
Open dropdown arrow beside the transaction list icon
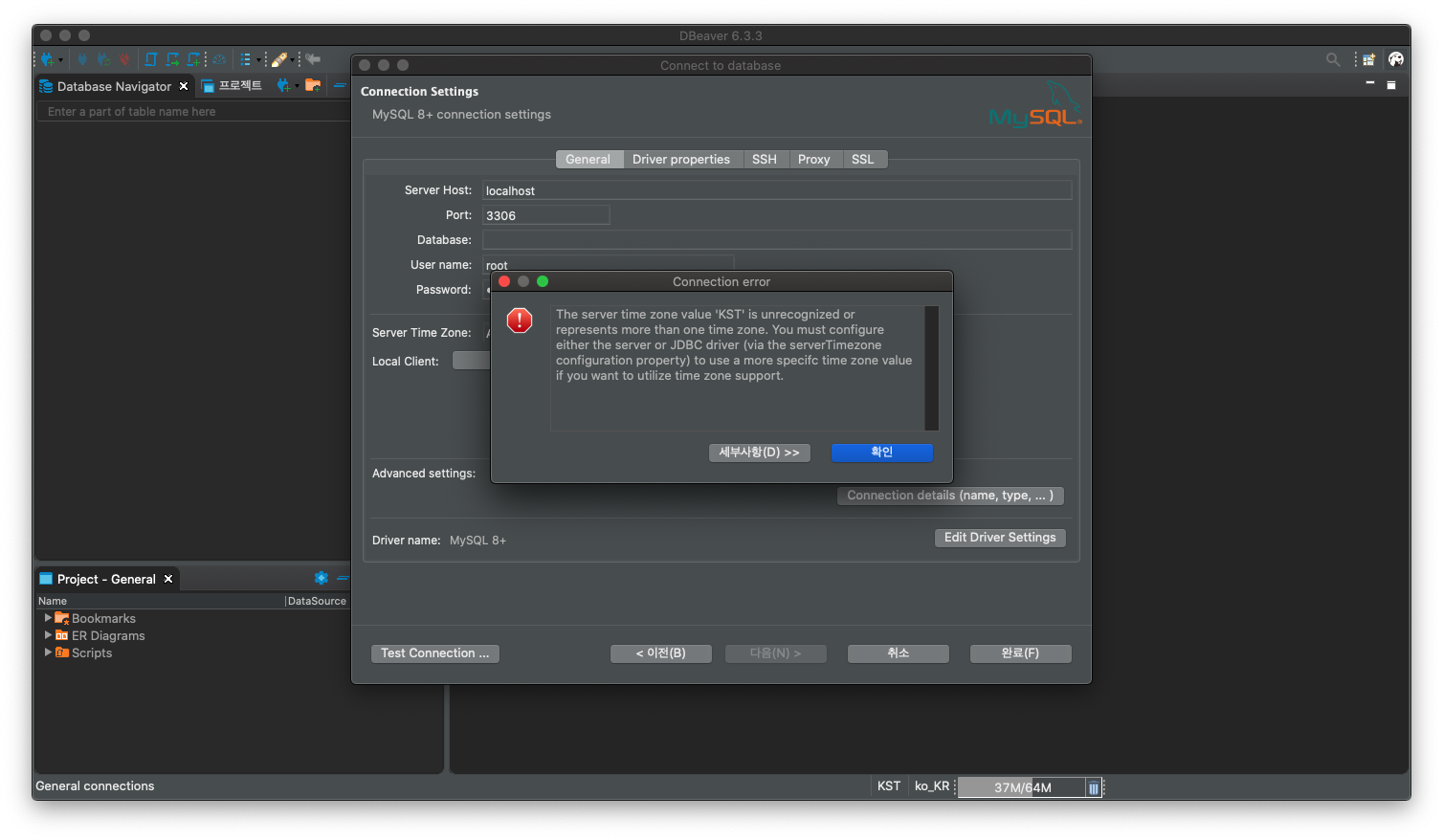[x=258, y=59]
